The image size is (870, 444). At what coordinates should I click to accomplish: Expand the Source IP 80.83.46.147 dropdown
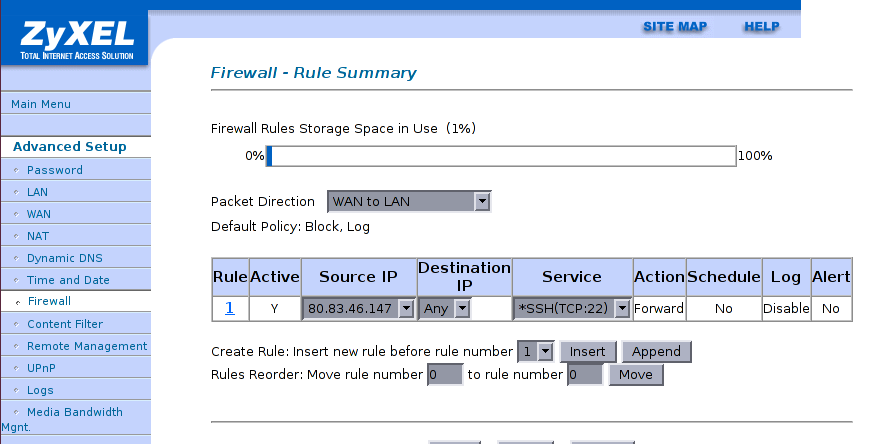point(358,309)
